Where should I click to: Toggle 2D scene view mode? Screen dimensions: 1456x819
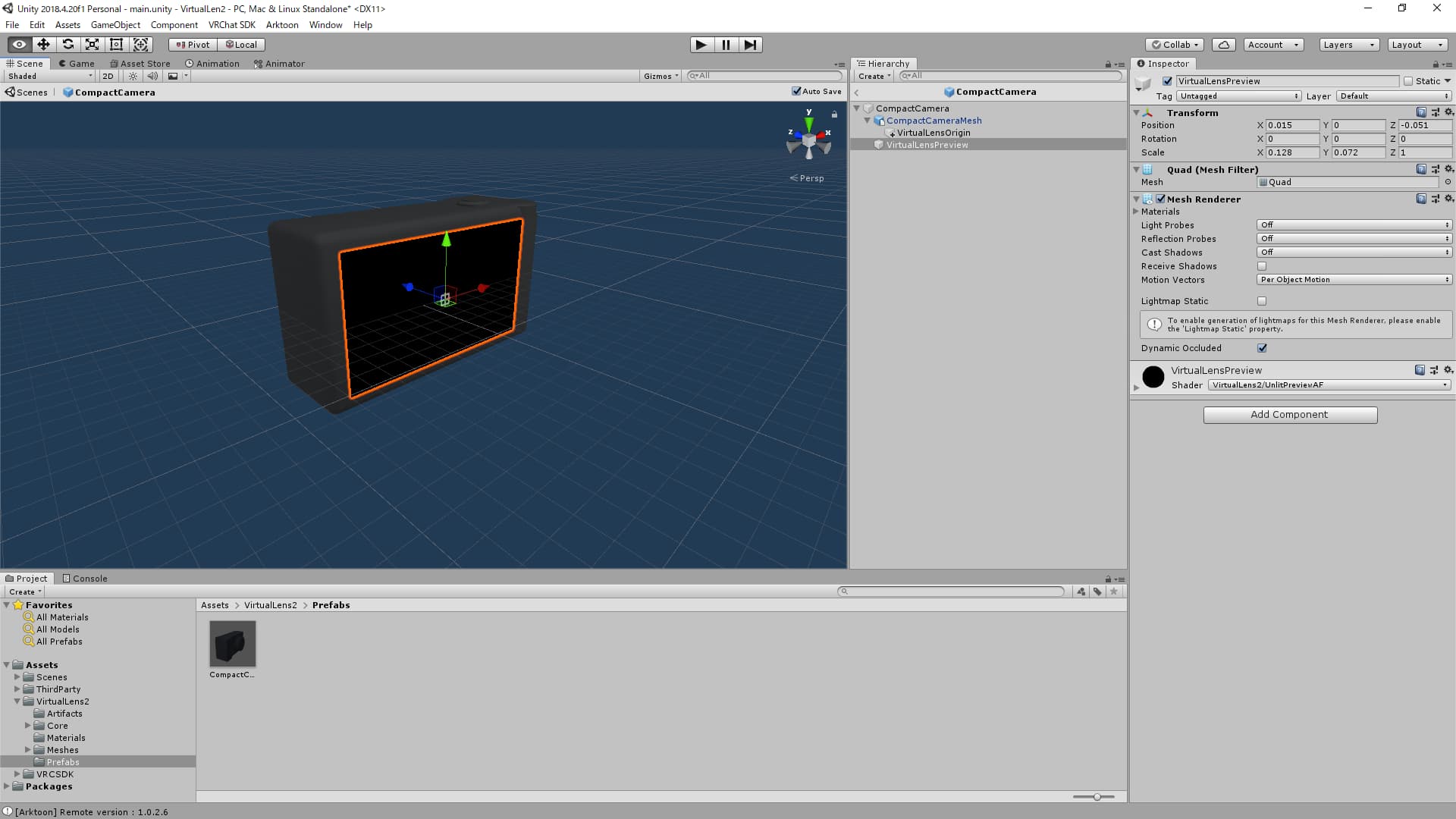pyautogui.click(x=108, y=76)
